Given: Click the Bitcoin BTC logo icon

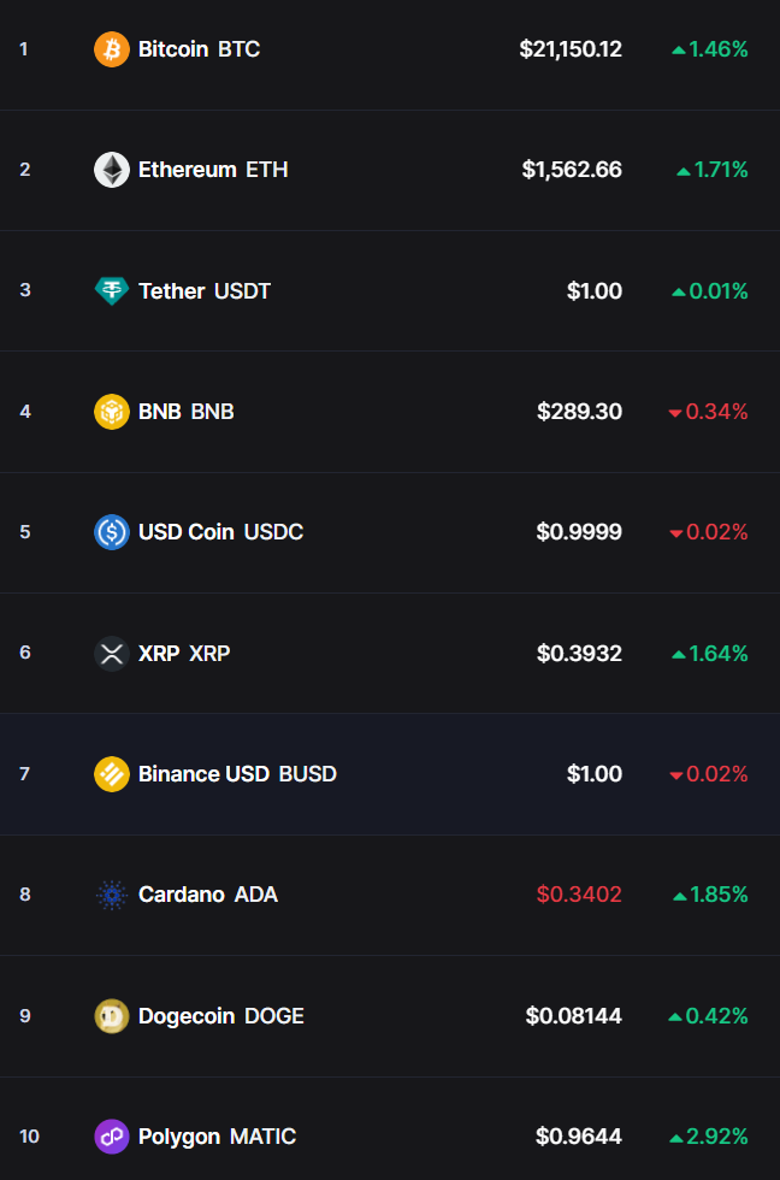Looking at the screenshot, I should coord(113,47).
